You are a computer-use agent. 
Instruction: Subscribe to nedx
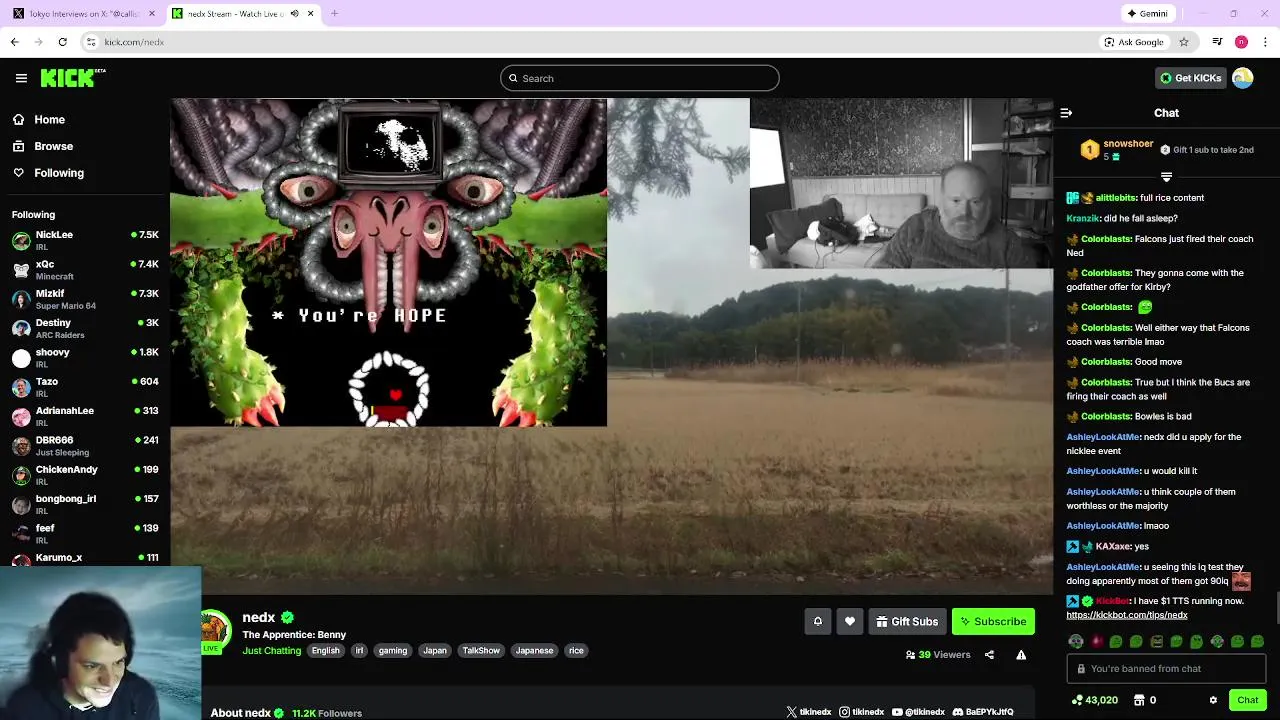click(x=993, y=622)
